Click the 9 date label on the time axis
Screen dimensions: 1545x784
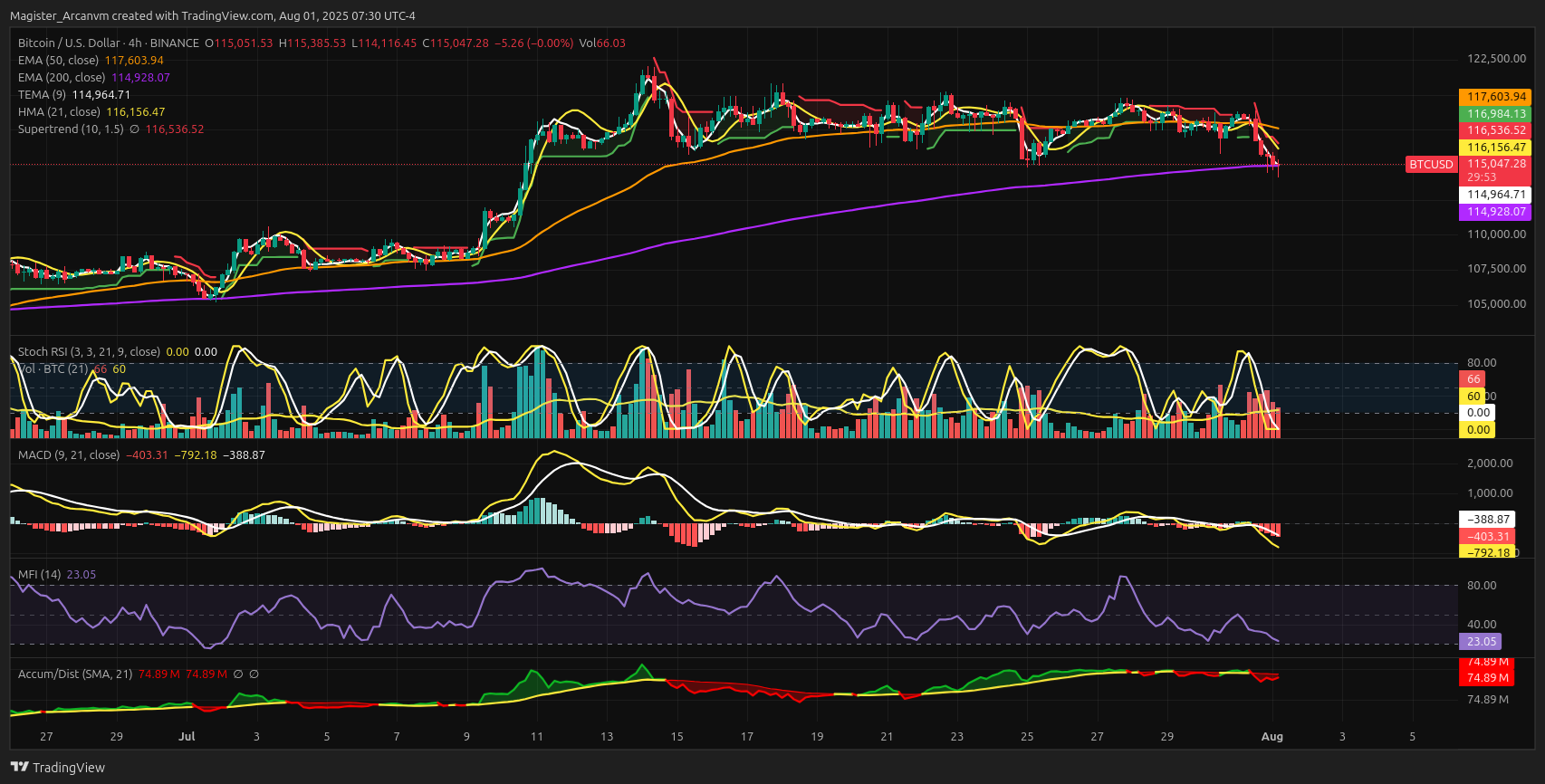466,736
